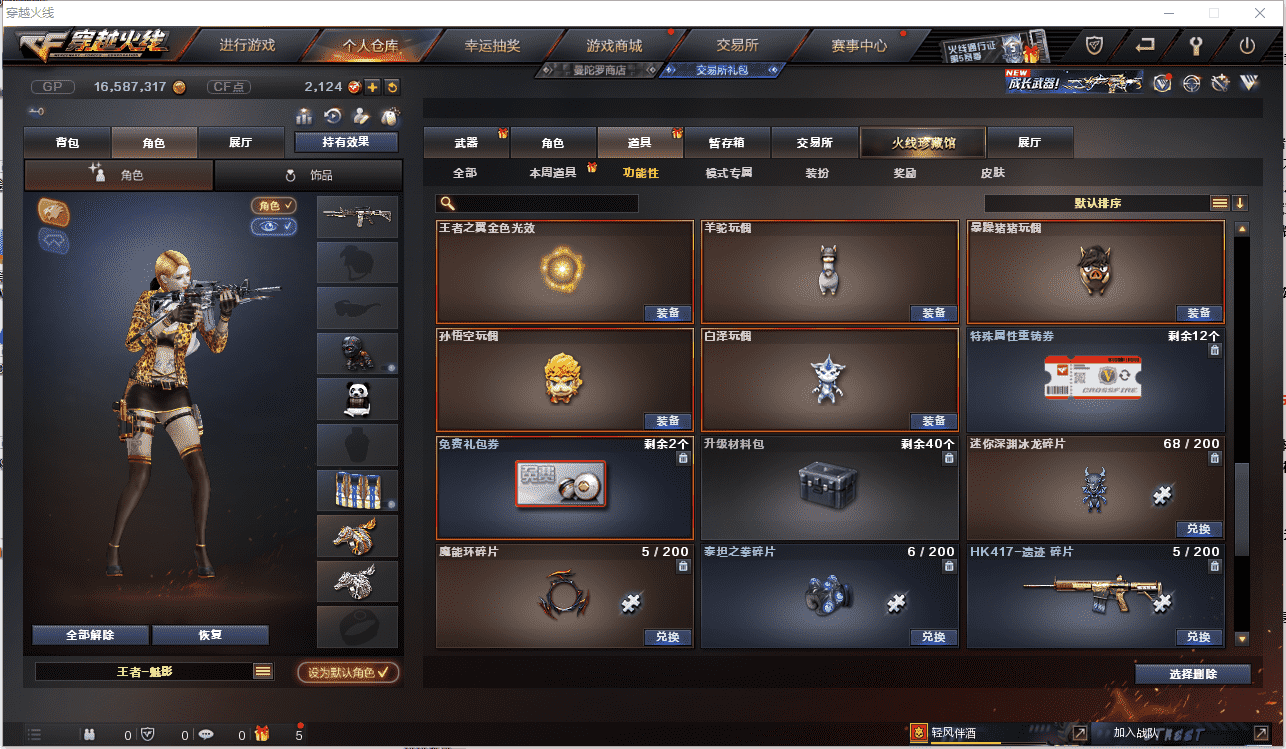Image resolution: width=1286 pixels, height=749 pixels.
Task: Toggle sort direction arrow next to 默认排序
Action: coord(1240,203)
